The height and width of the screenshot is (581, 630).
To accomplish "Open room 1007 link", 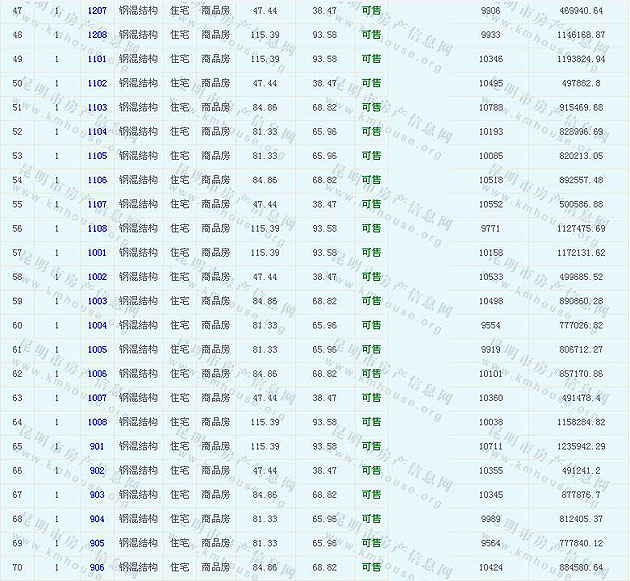I will pos(97,398).
